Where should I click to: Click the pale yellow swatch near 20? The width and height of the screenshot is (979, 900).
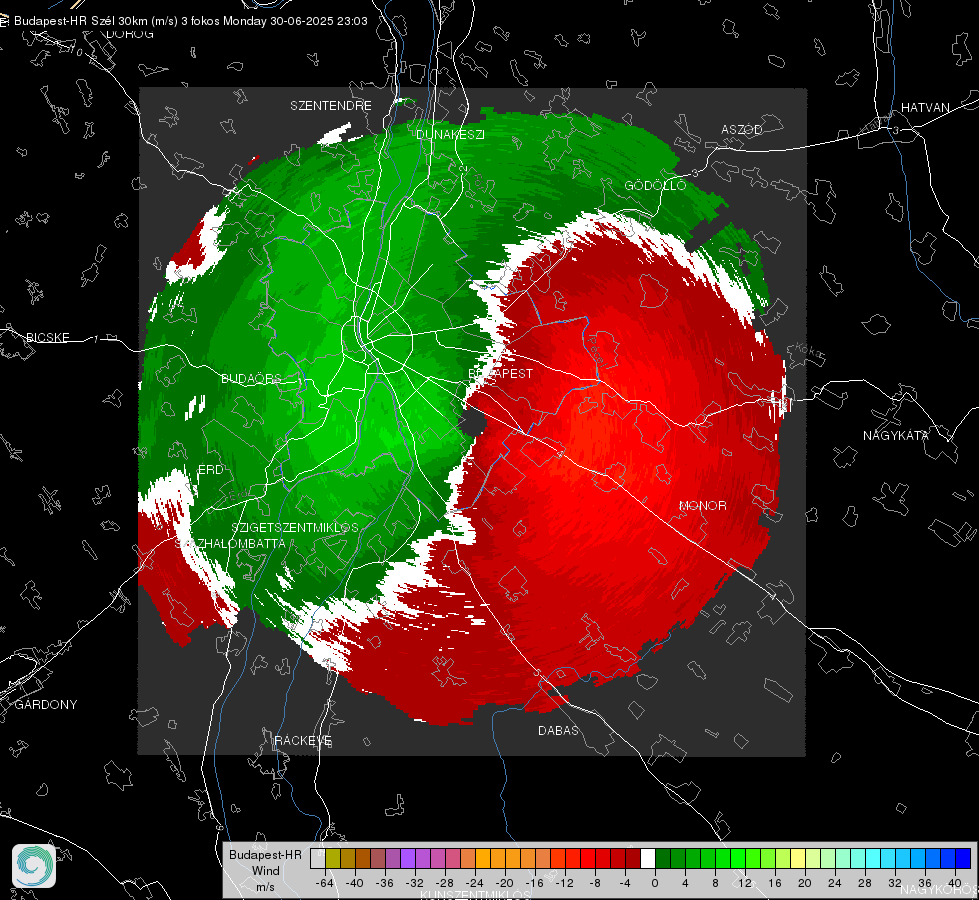tap(798, 858)
